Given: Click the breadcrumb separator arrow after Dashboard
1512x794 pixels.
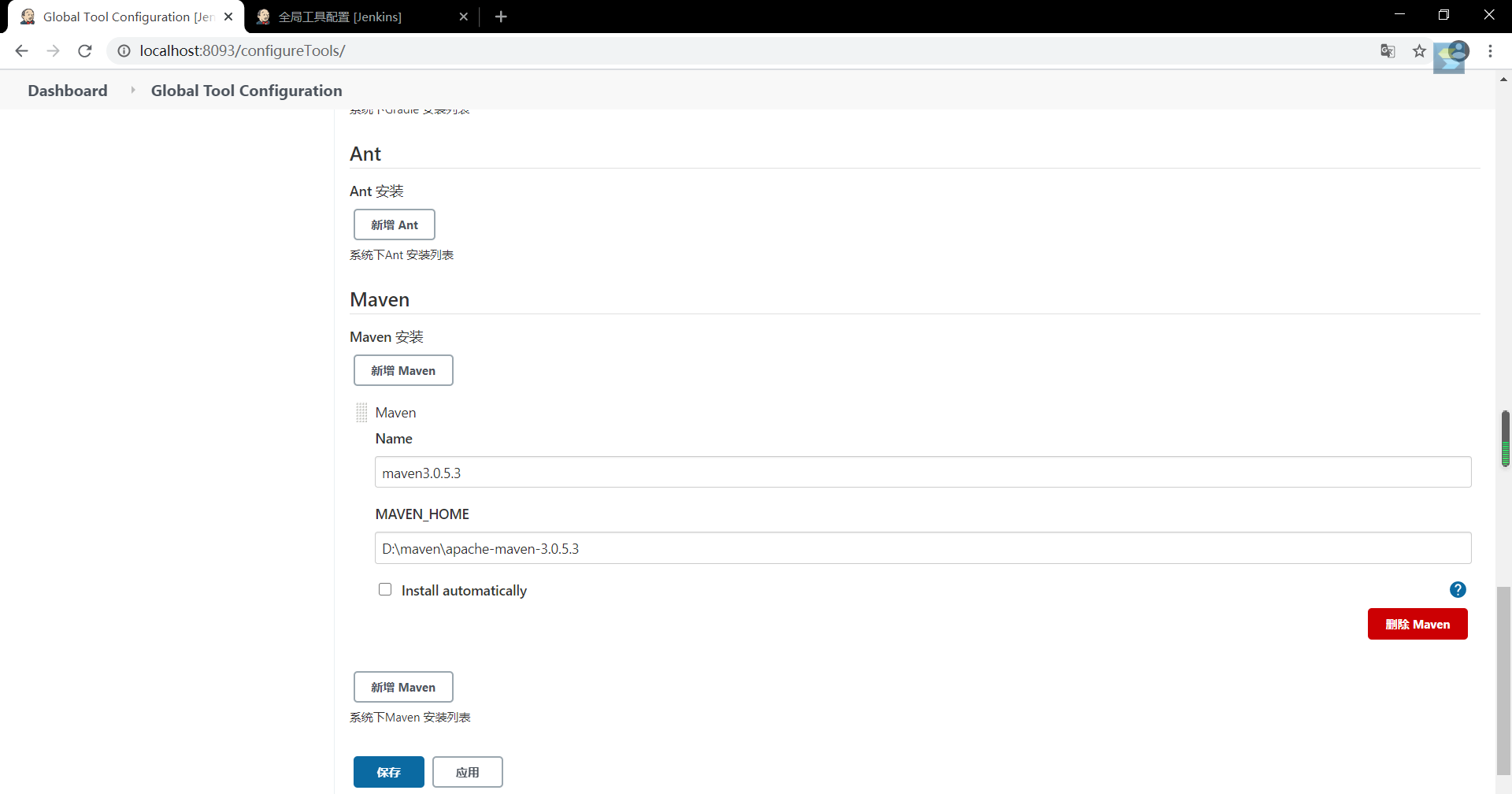Looking at the screenshot, I should 132,90.
